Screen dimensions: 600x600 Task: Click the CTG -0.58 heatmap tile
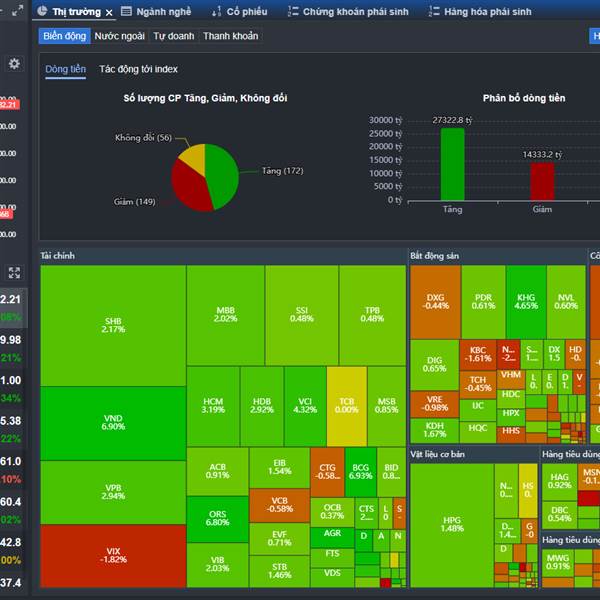pos(328,472)
